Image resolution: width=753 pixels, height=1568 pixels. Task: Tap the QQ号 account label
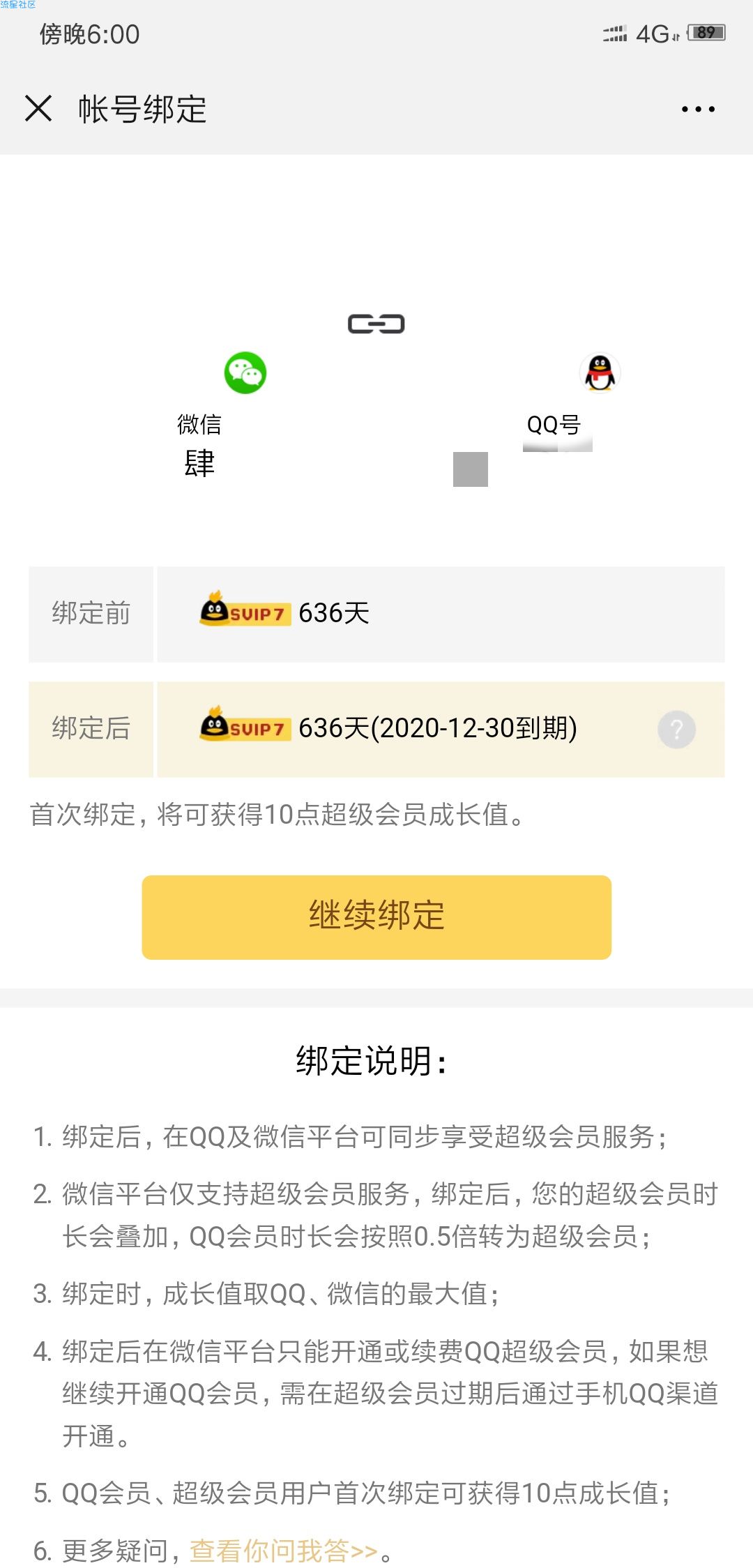(554, 424)
